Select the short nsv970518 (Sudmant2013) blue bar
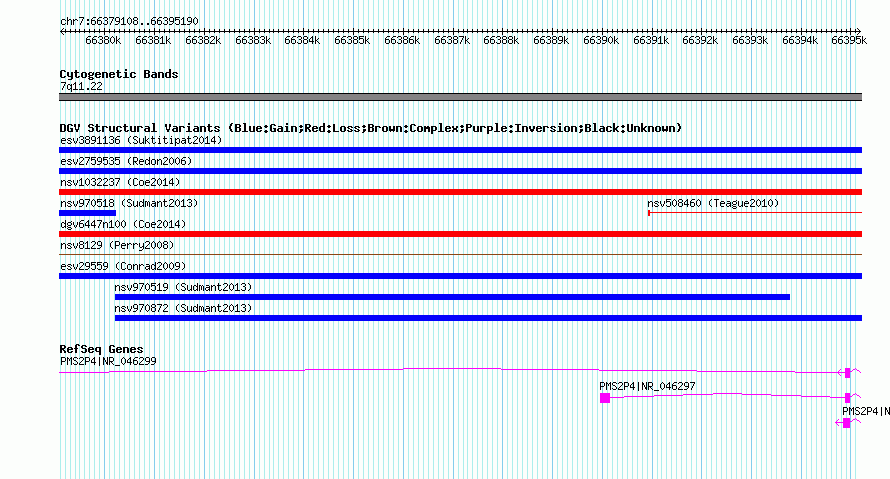The width and height of the screenshot is (890, 479). [x=87, y=213]
